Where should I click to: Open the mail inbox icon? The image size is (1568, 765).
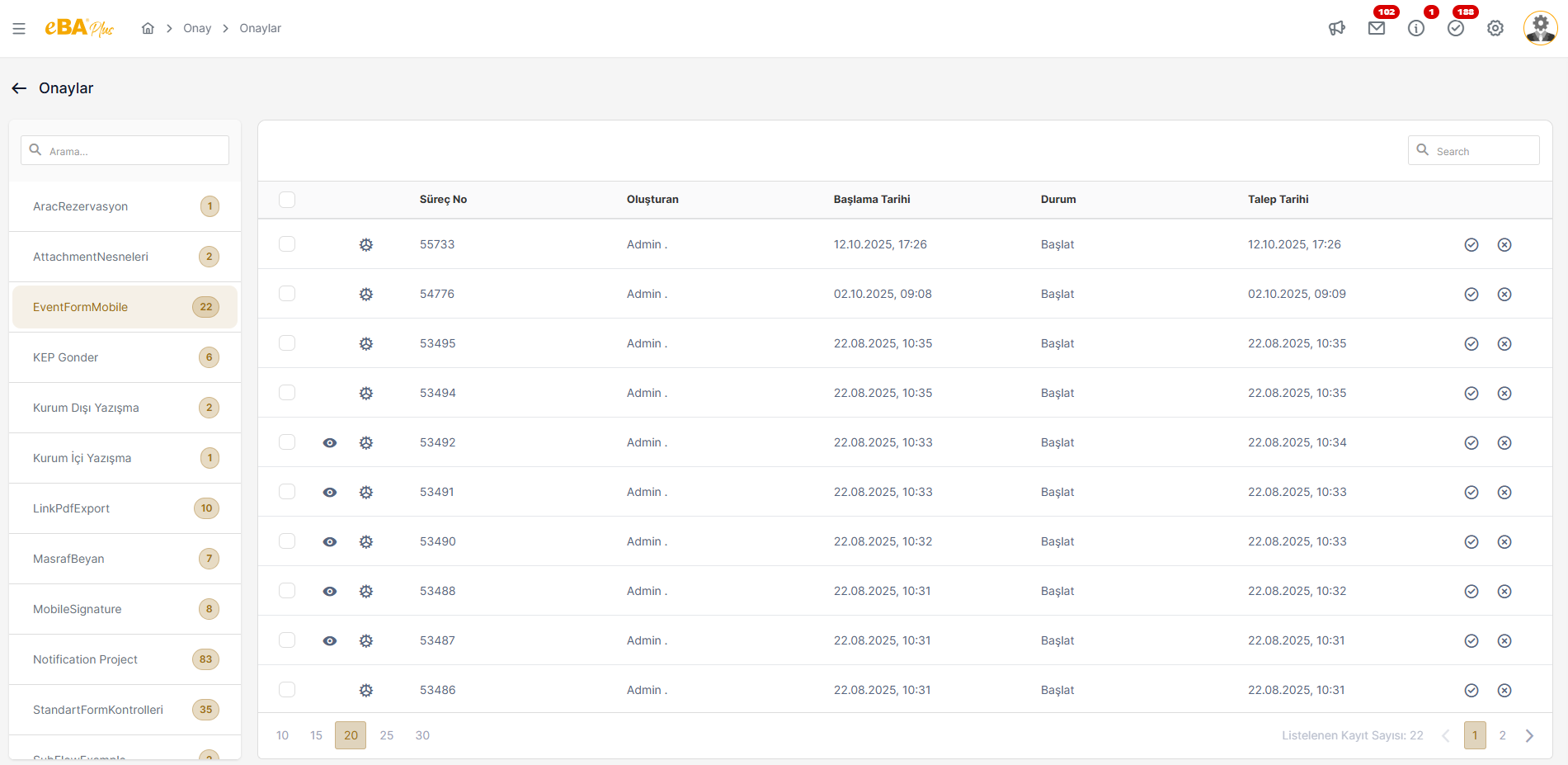[1377, 29]
